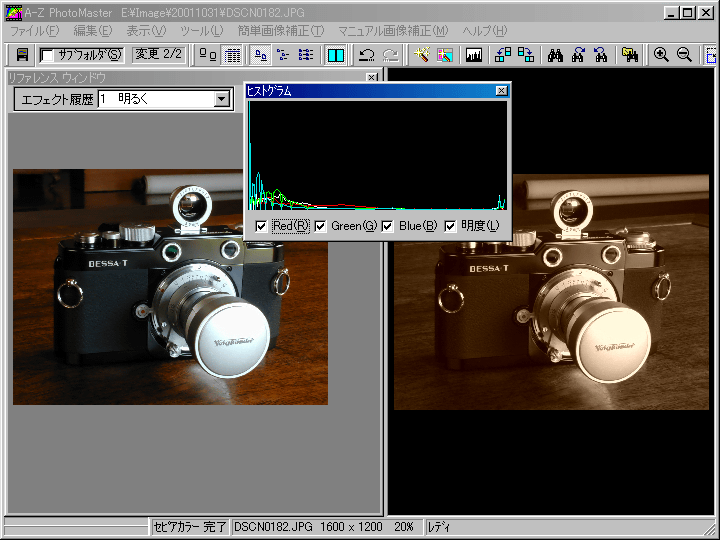Screen dimensions: 720x540
Task: Open the ヘルプ(H) menu
Action: pyautogui.click(x=484, y=31)
